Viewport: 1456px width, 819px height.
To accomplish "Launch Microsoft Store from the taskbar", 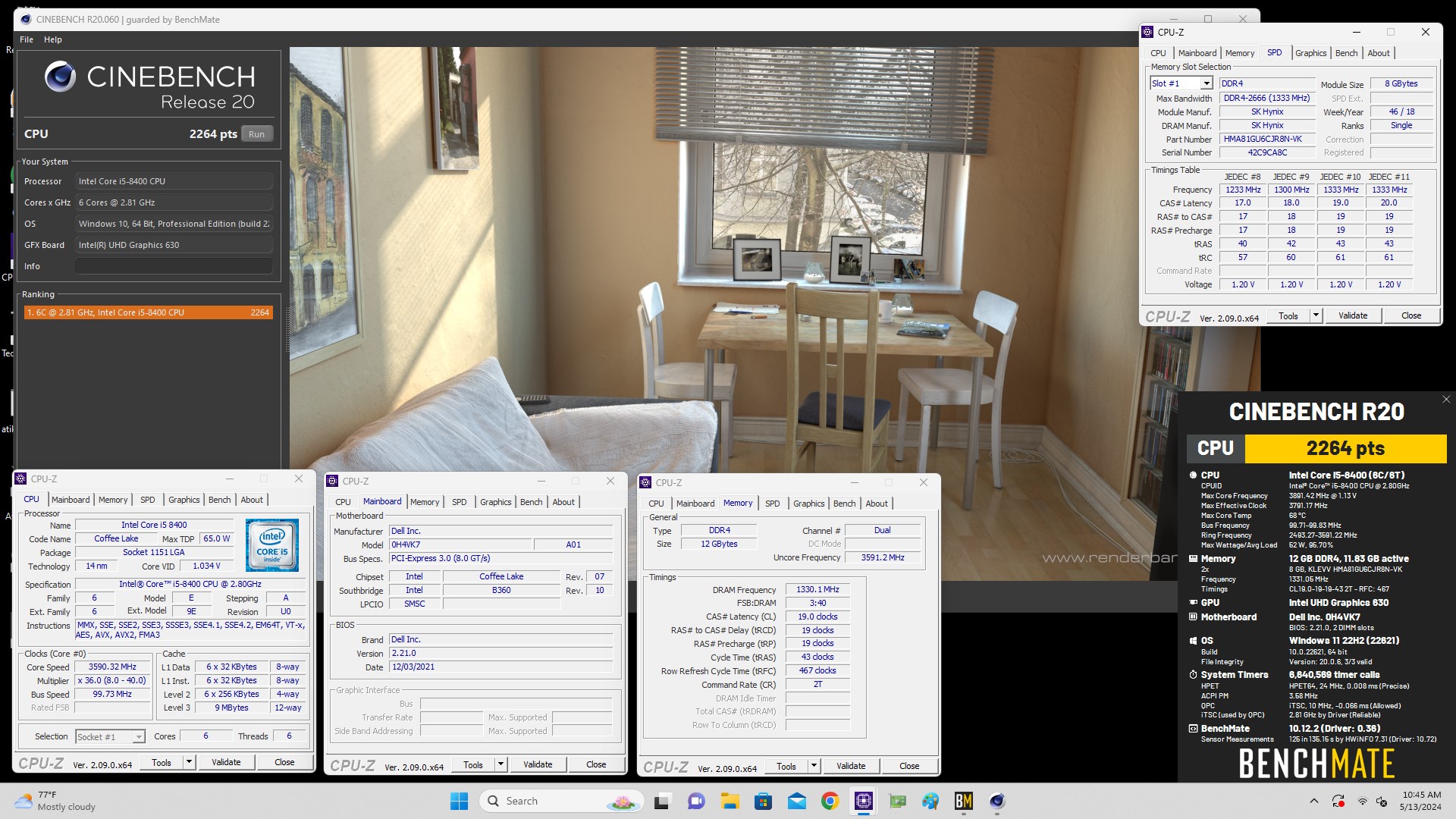I will 763,801.
